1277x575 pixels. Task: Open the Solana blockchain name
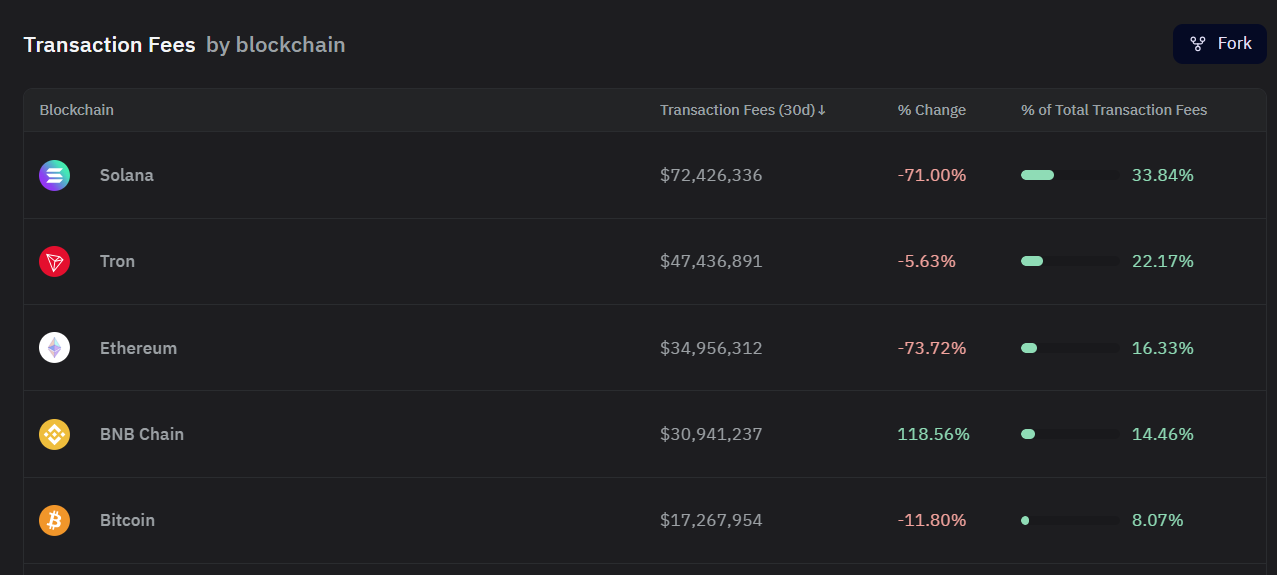pyautogui.click(x=127, y=175)
